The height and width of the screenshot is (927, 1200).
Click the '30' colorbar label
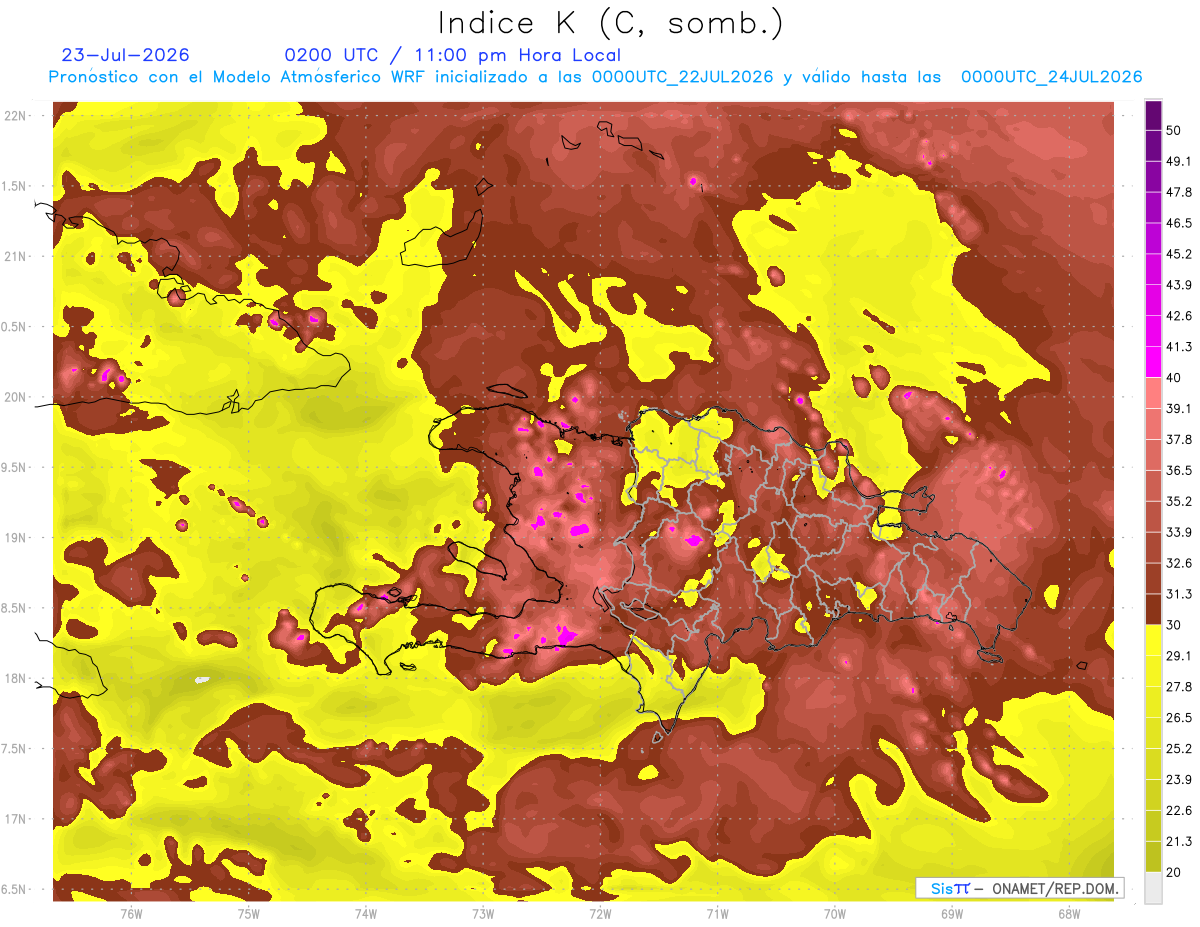click(x=1174, y=625)
